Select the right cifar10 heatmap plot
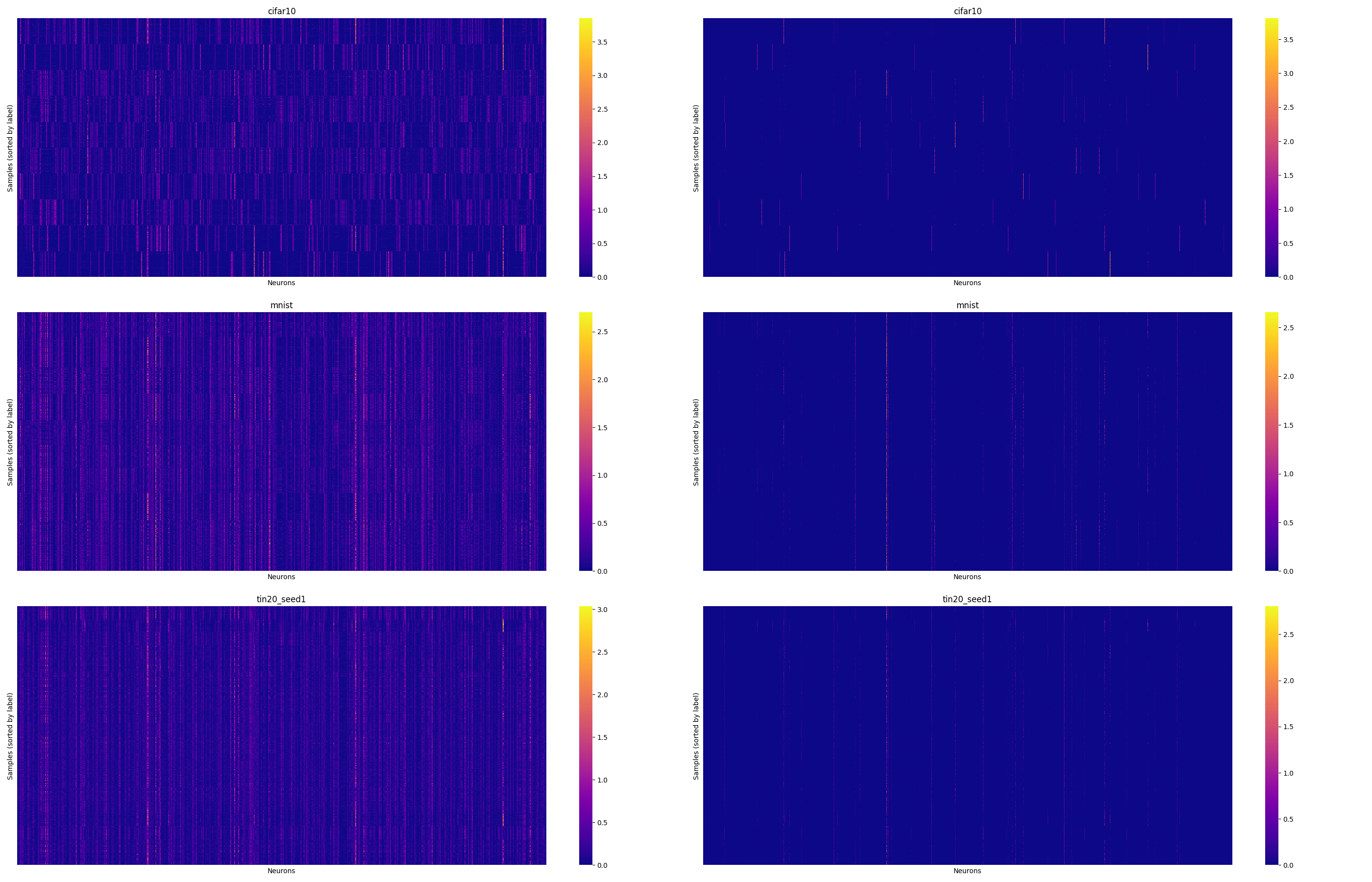 pyautogui.click(x=968, y=148)
